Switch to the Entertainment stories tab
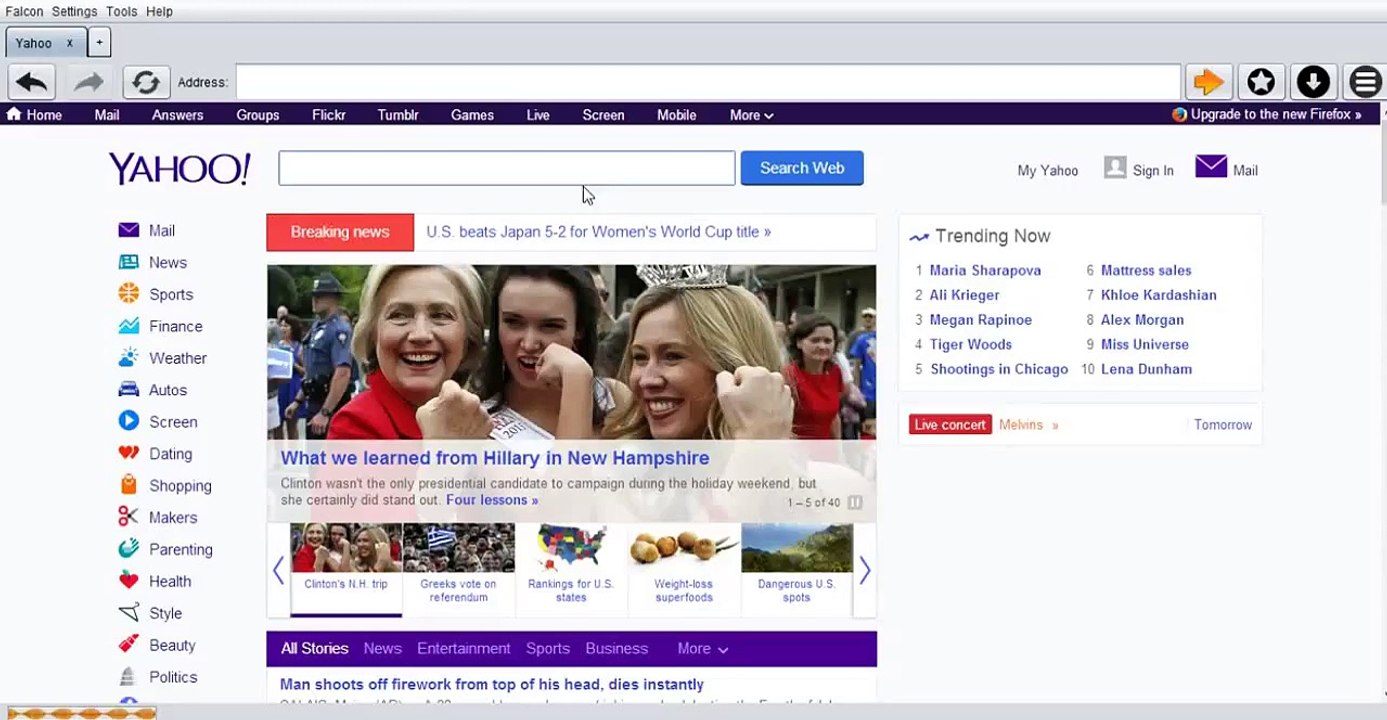The height and width of the screenshot is (720, 1387). (x=464, y=649)
